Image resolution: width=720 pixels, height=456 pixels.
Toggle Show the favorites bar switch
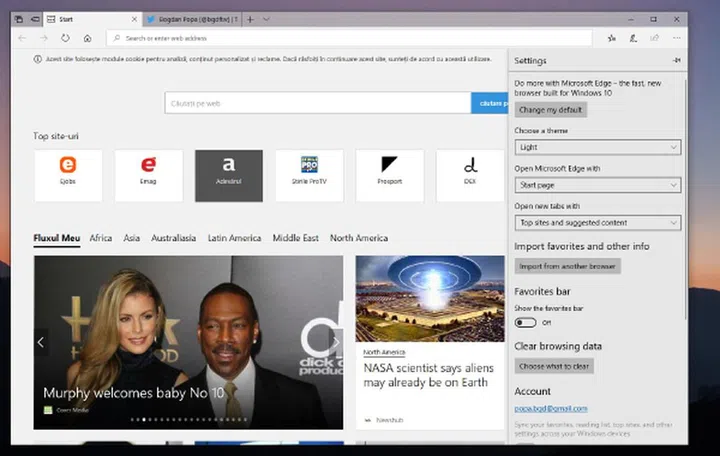[525, 323]
